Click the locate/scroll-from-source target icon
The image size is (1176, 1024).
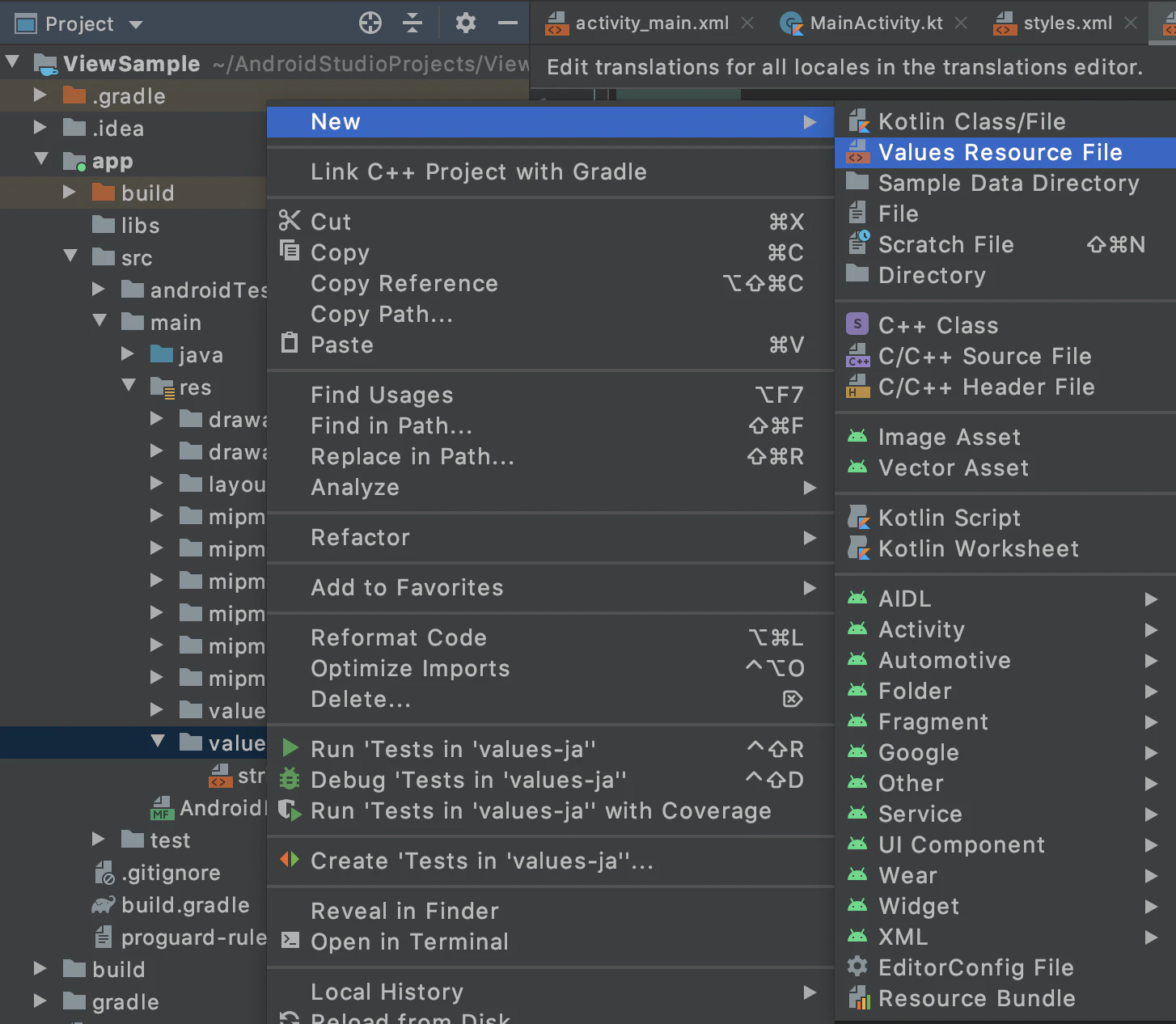coord(370,23)
